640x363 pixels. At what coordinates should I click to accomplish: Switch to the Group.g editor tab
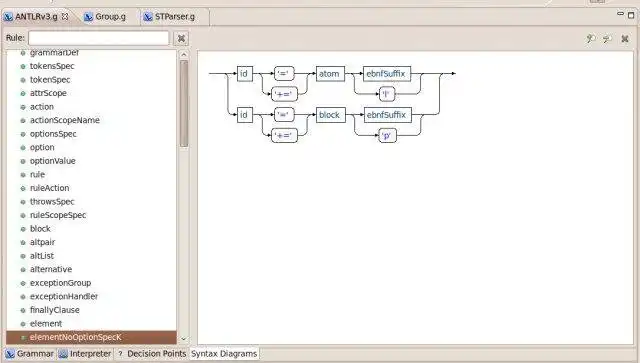click(x=105, y=17)
